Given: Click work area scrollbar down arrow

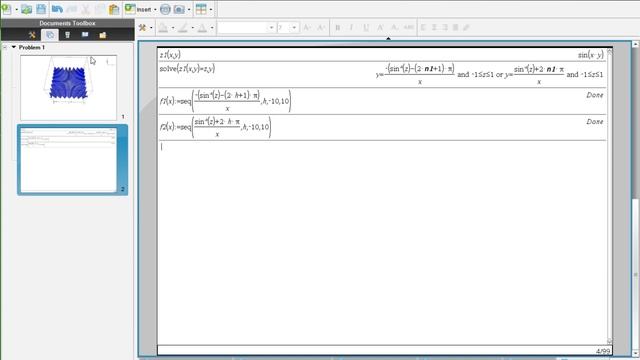Looking at the screenshot, I should point(635,353).
